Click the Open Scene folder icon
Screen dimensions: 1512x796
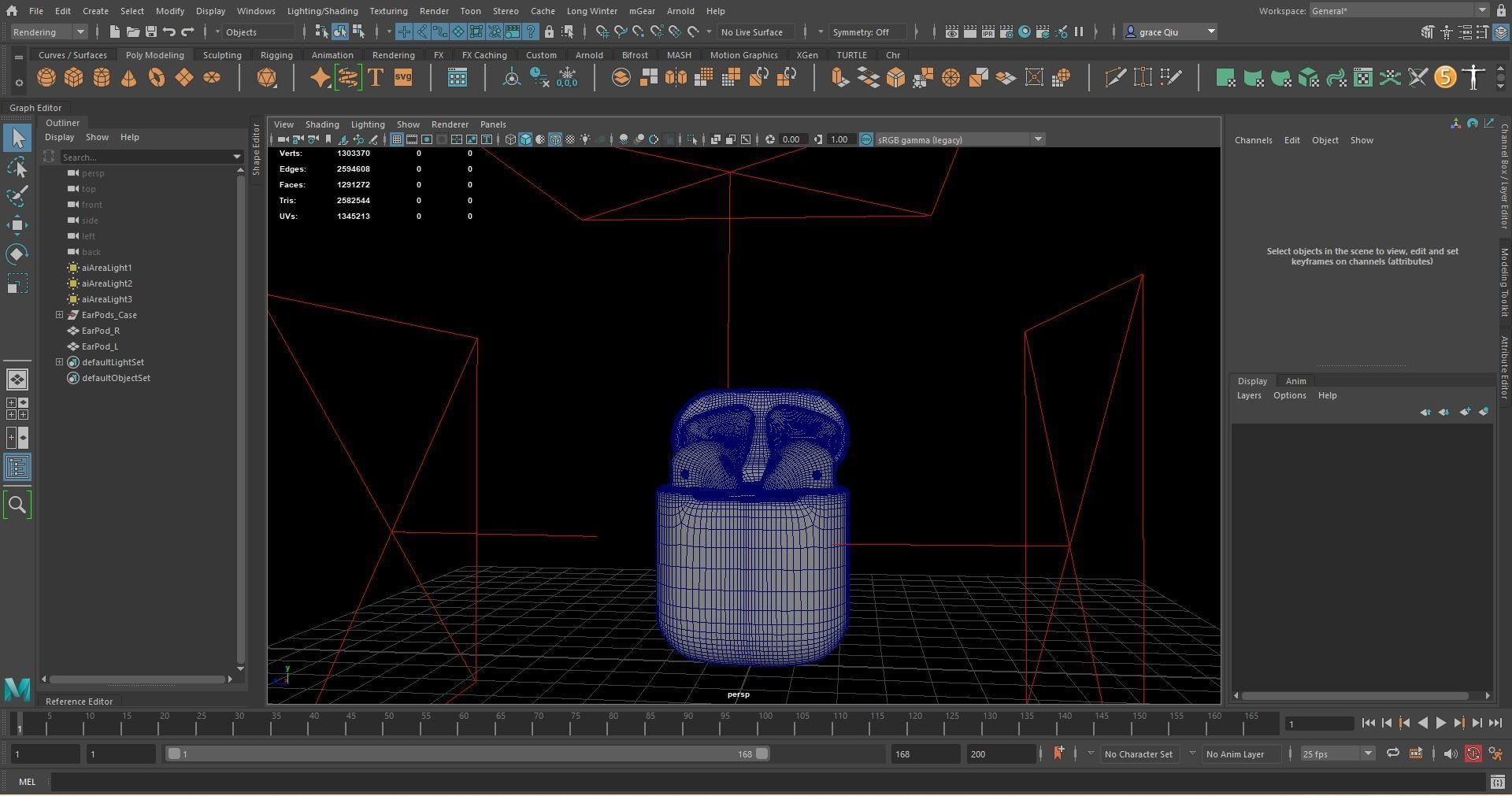point(133,31)
